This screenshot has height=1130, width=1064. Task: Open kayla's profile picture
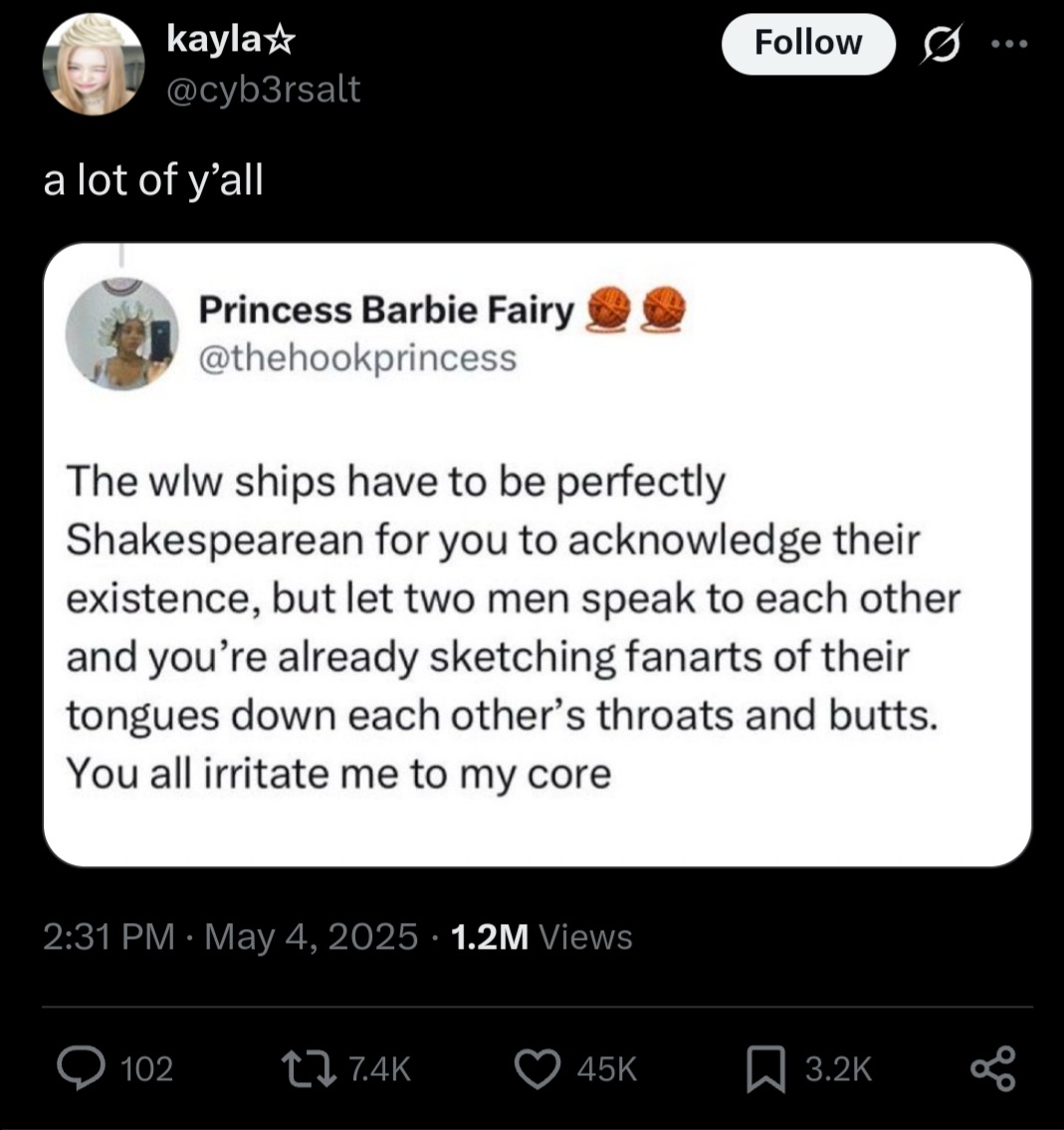click(x=94, y=65)
